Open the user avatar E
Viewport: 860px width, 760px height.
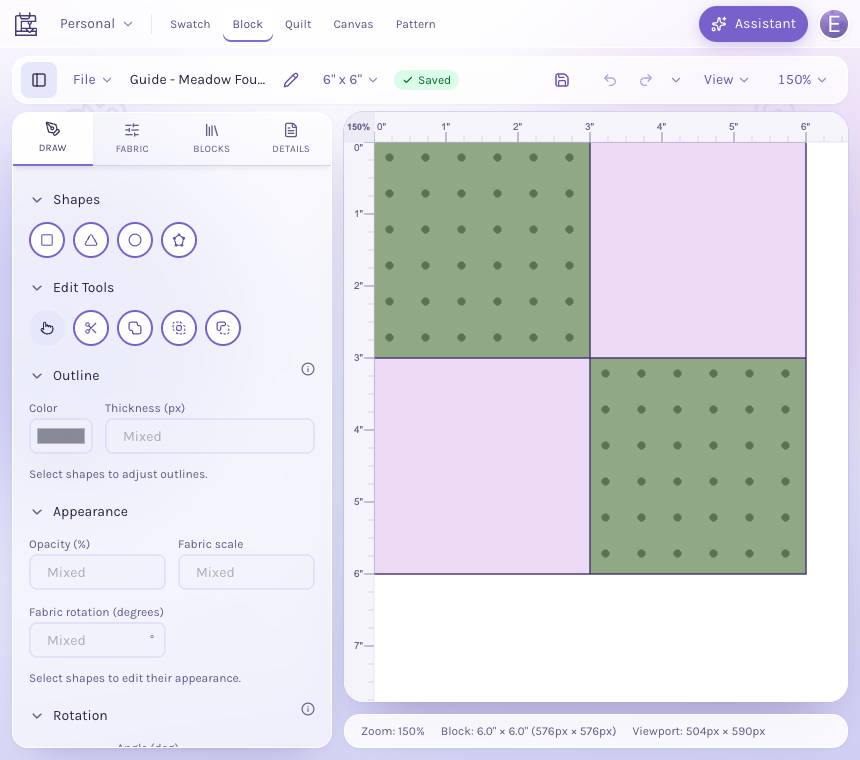[834, 24]
